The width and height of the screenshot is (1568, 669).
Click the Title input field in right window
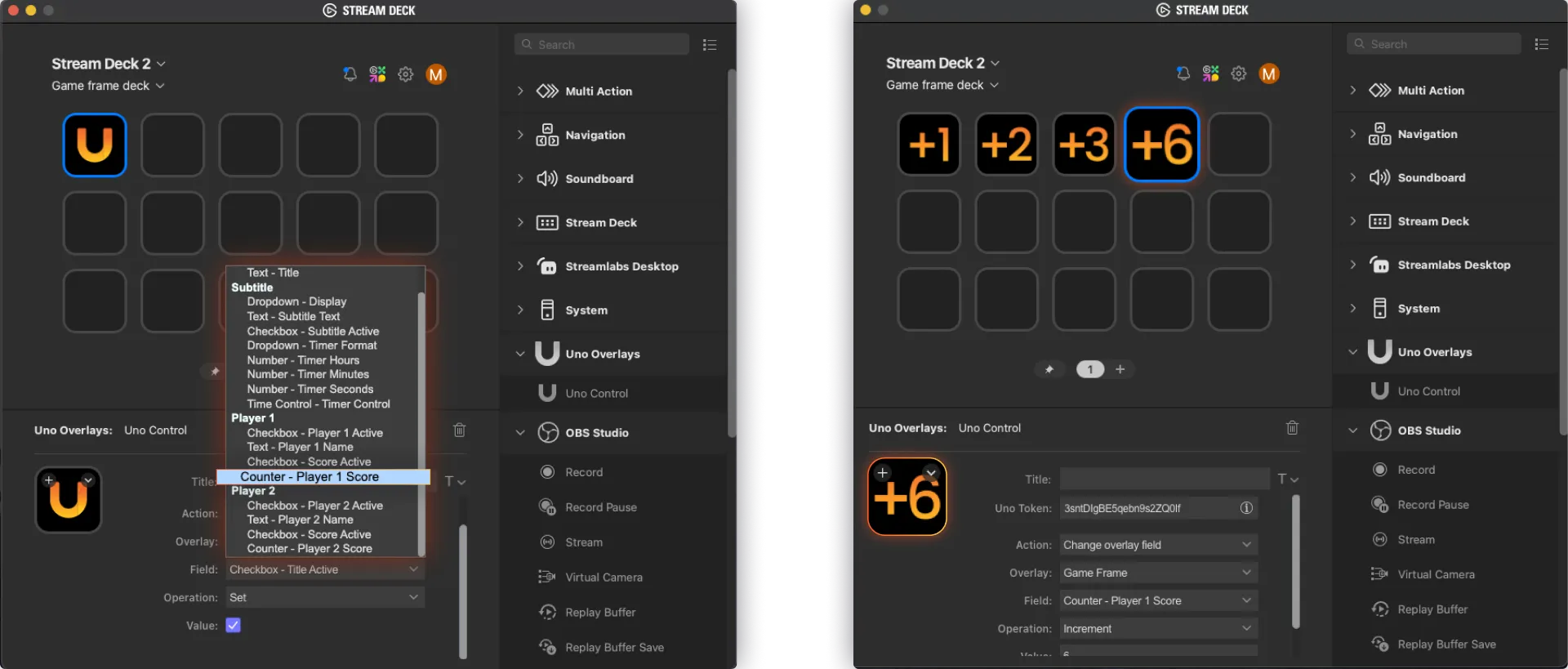click(x=1165, y=479)
